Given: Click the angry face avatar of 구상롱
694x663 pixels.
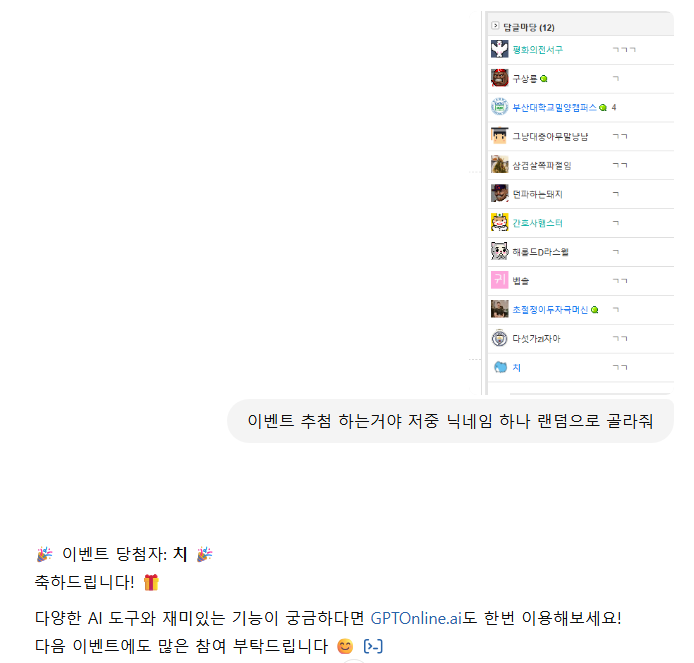Looking at the screenshot, I should 499,78.
